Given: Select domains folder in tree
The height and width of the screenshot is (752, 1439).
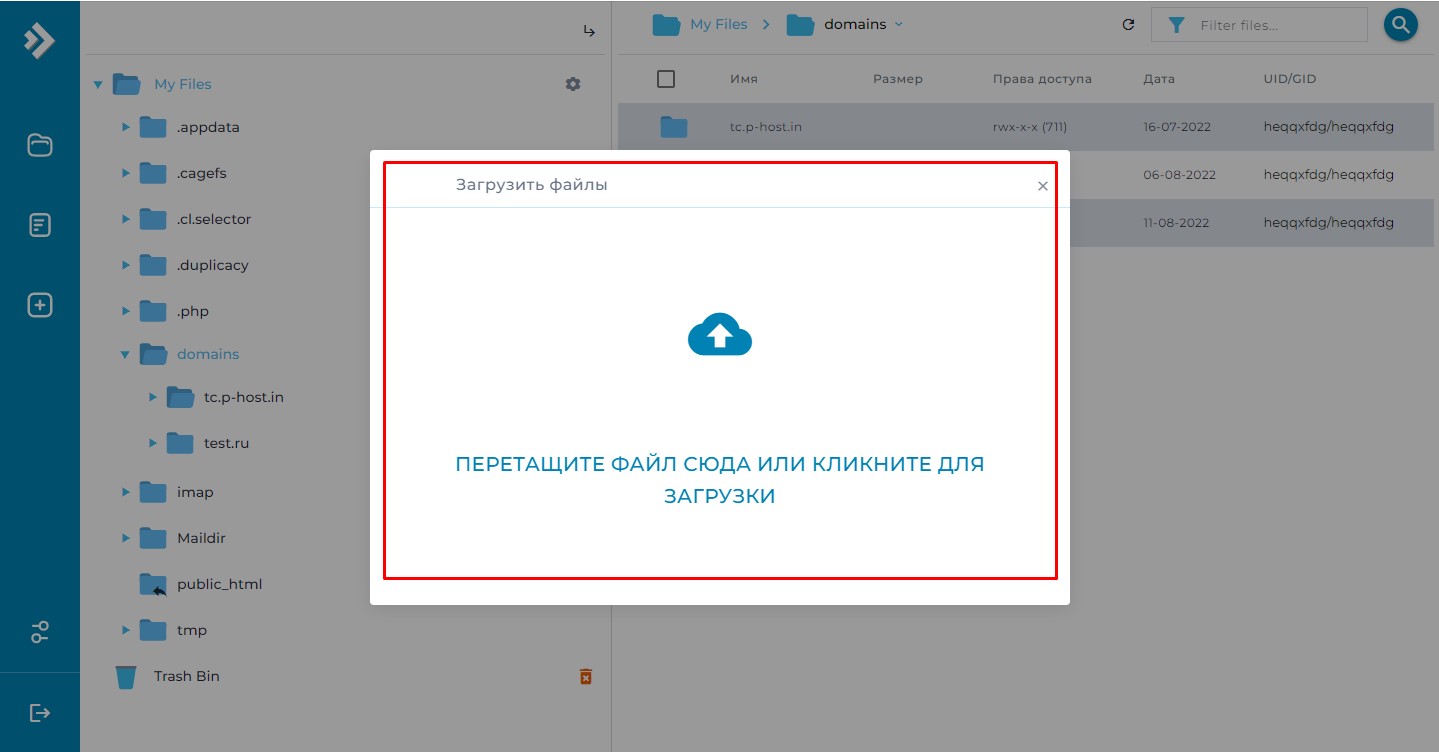Looking at the screenshot, I should tap(208, 354).
